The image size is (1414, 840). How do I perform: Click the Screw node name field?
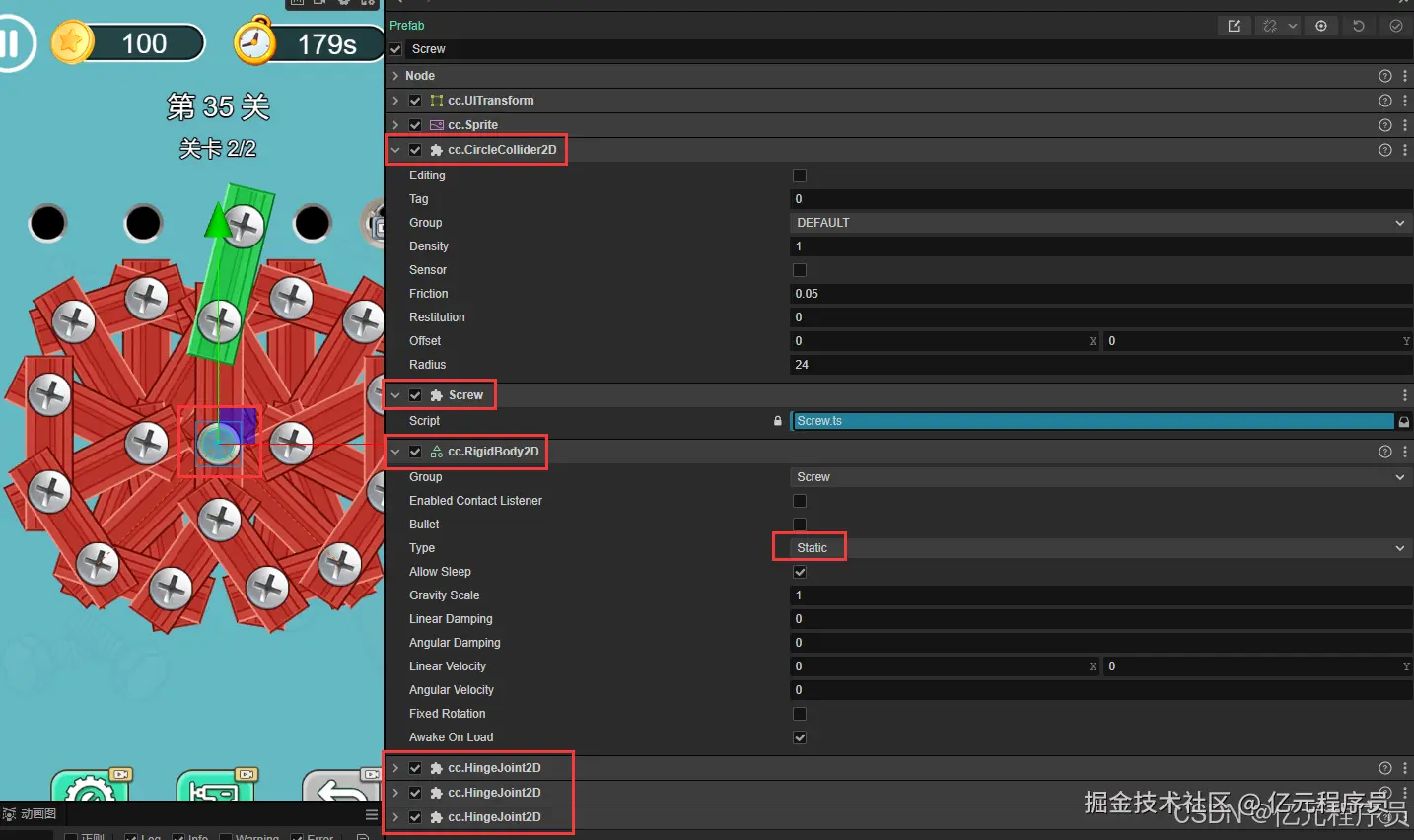click(909, 49)
